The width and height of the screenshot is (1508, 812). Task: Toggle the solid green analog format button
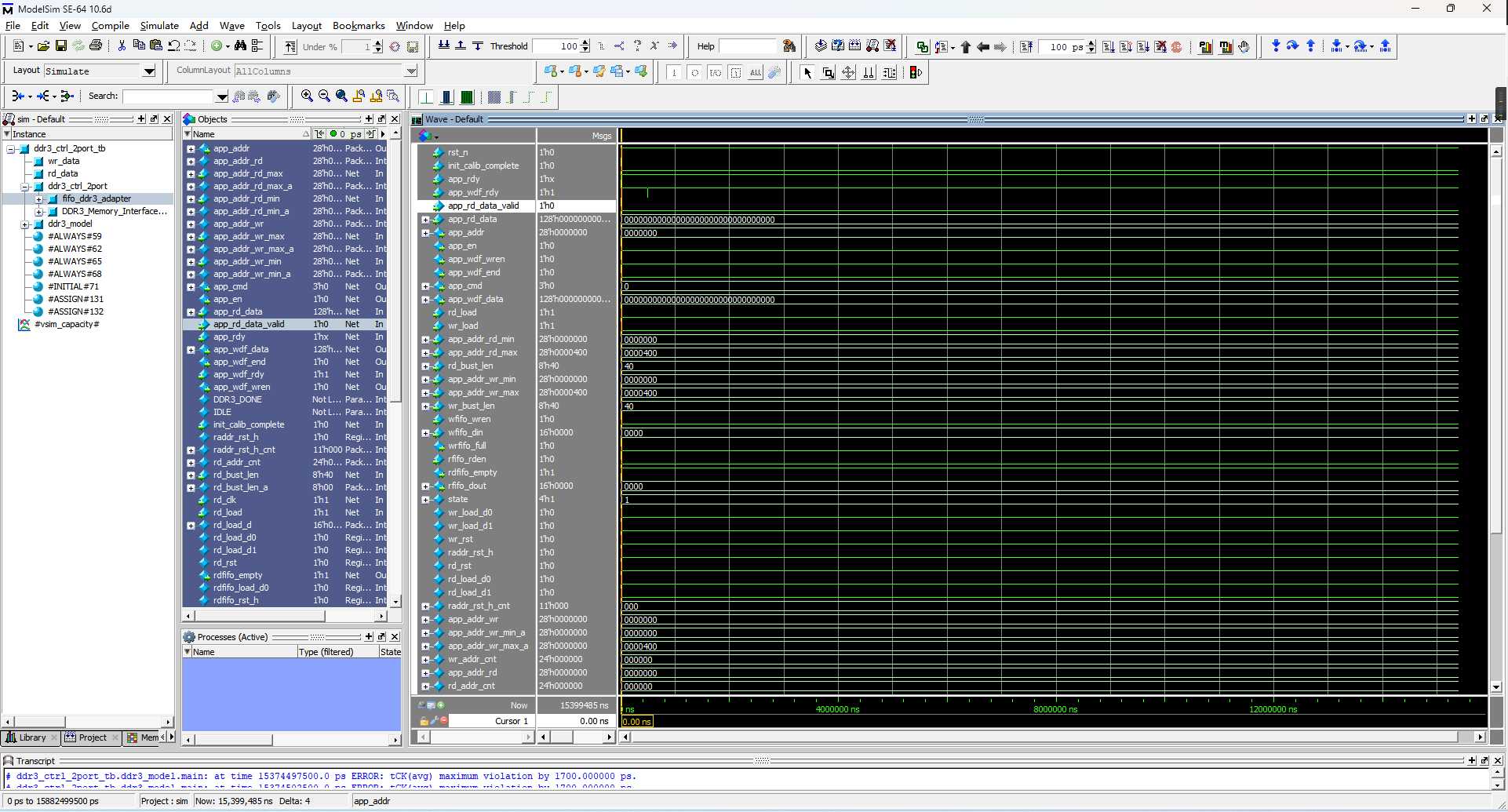pos(467,97)
